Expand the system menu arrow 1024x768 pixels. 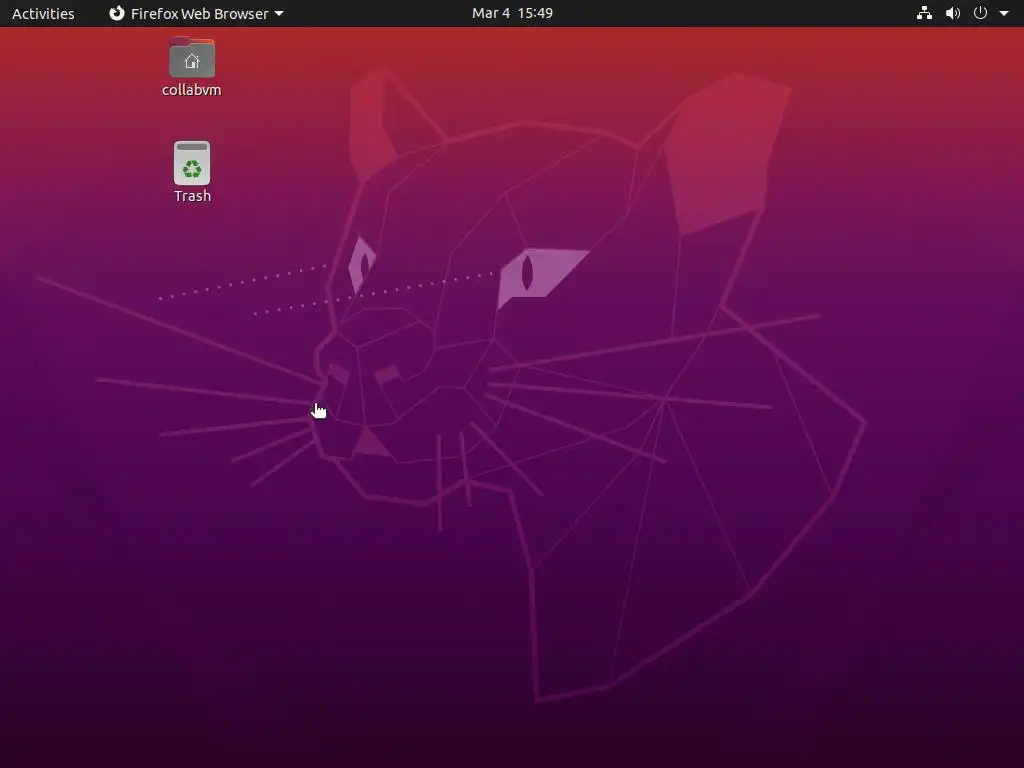(1004, 13)
